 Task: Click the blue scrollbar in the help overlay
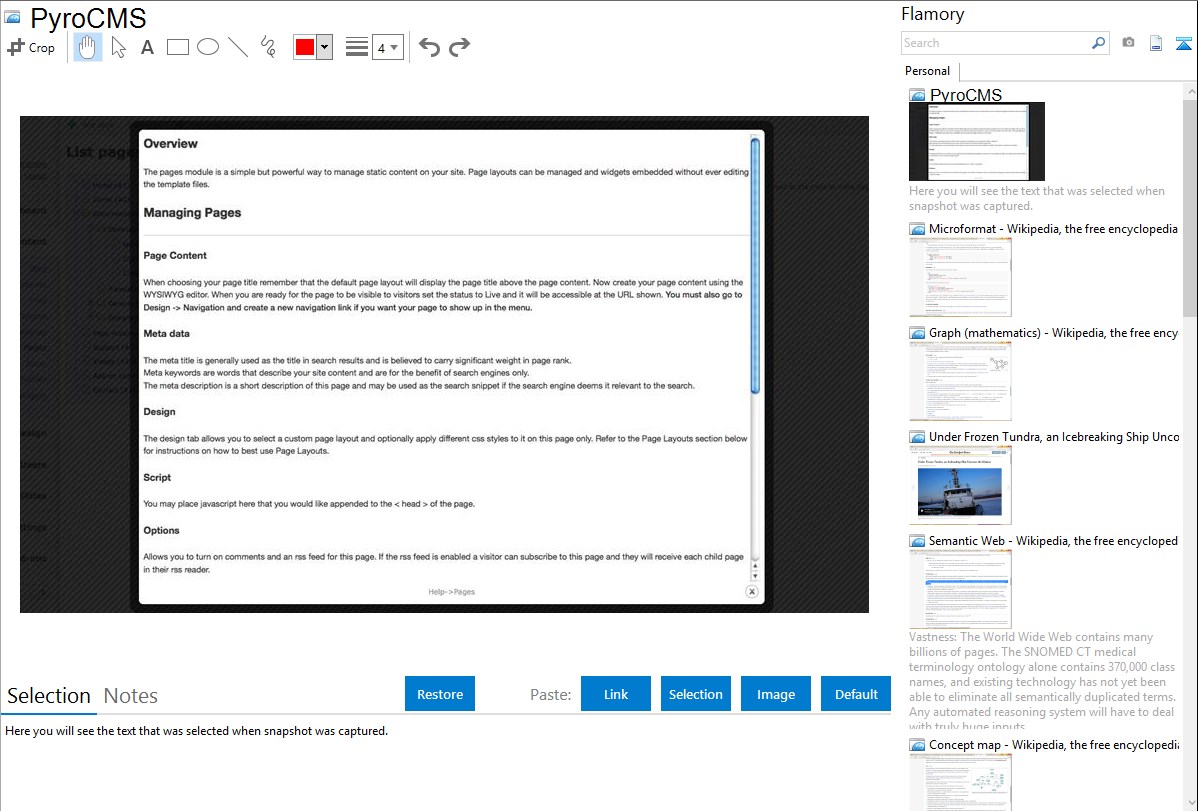pos(755,265)
